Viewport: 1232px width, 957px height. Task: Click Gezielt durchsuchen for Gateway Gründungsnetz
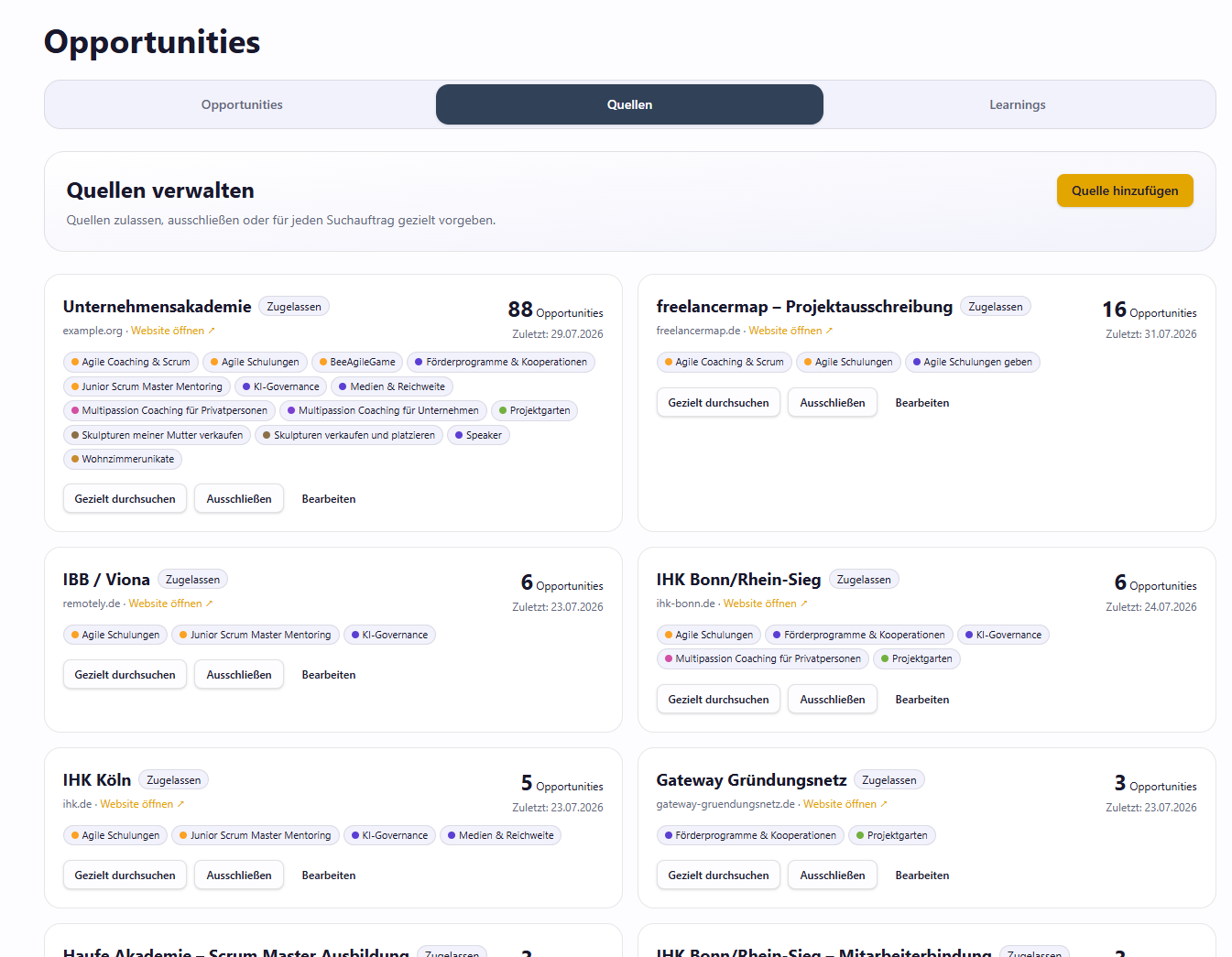point(718,875)
